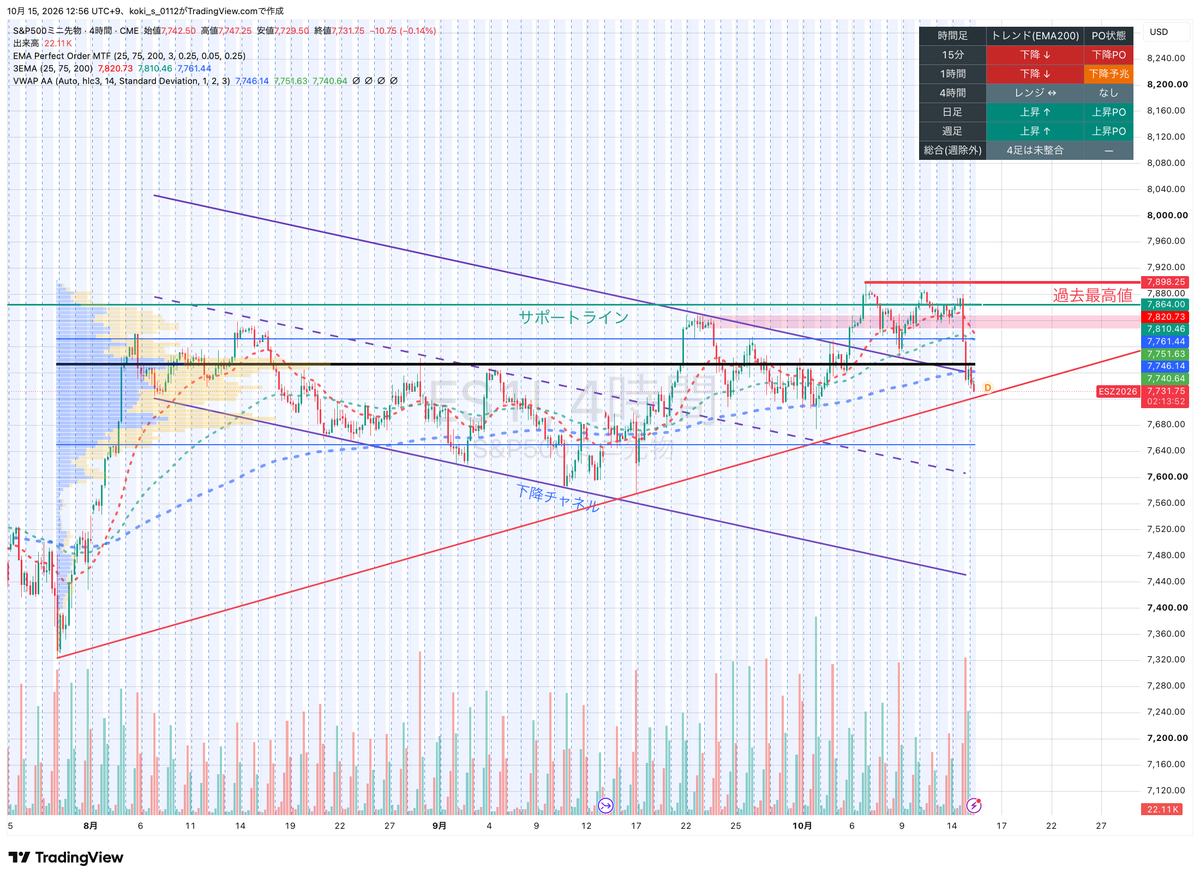Click the PO状態 table header
Viewport: 1200px width, 879px height.
point(1108,36)
